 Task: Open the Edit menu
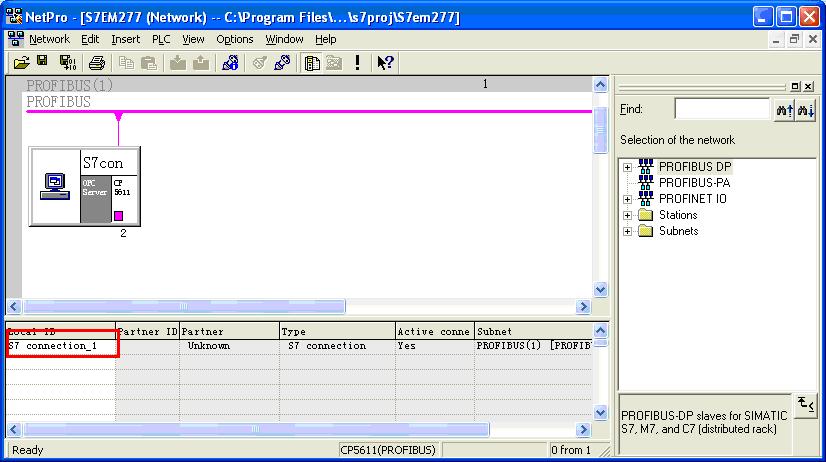[90, 40]
